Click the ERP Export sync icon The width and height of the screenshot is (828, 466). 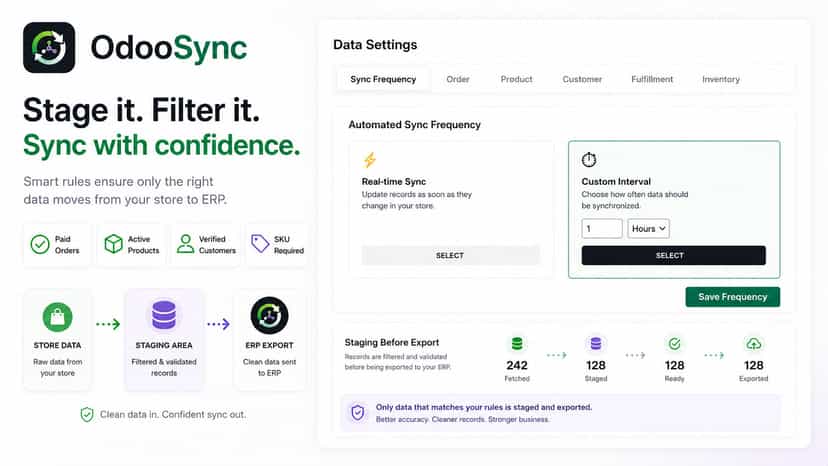[x=269, y=315]
